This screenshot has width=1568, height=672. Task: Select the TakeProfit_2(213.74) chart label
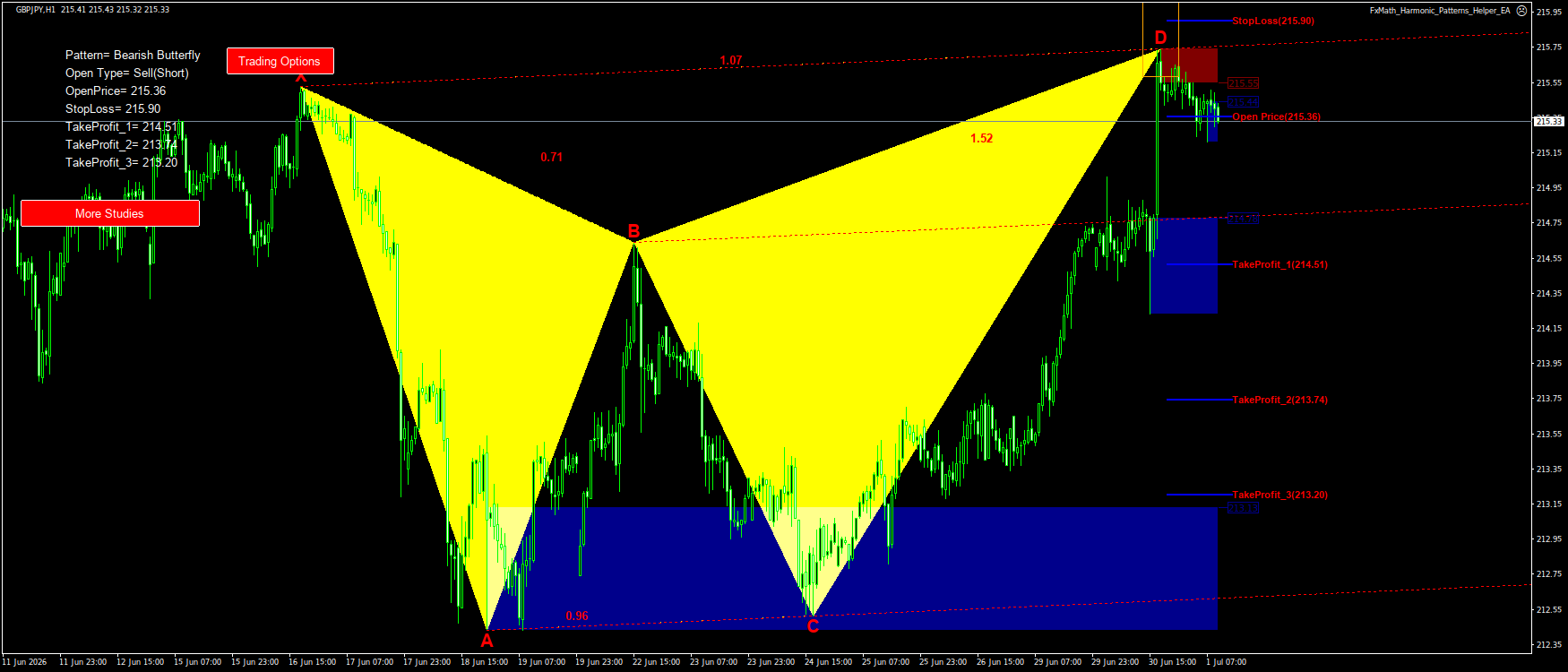(1279, 400)
